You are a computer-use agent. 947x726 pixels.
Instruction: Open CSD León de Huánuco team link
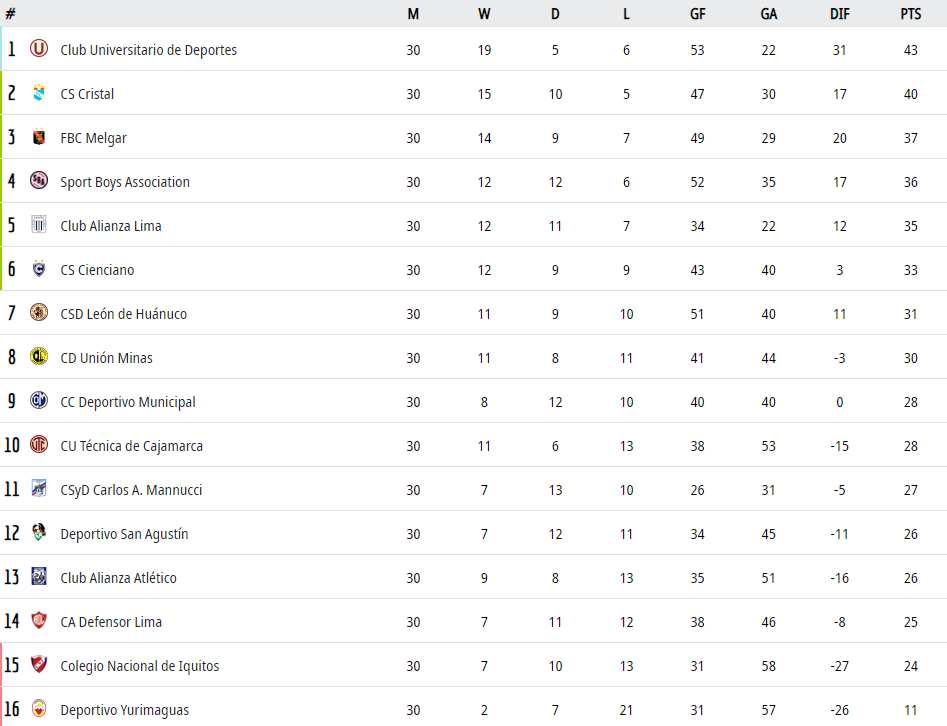coord(124,314)
